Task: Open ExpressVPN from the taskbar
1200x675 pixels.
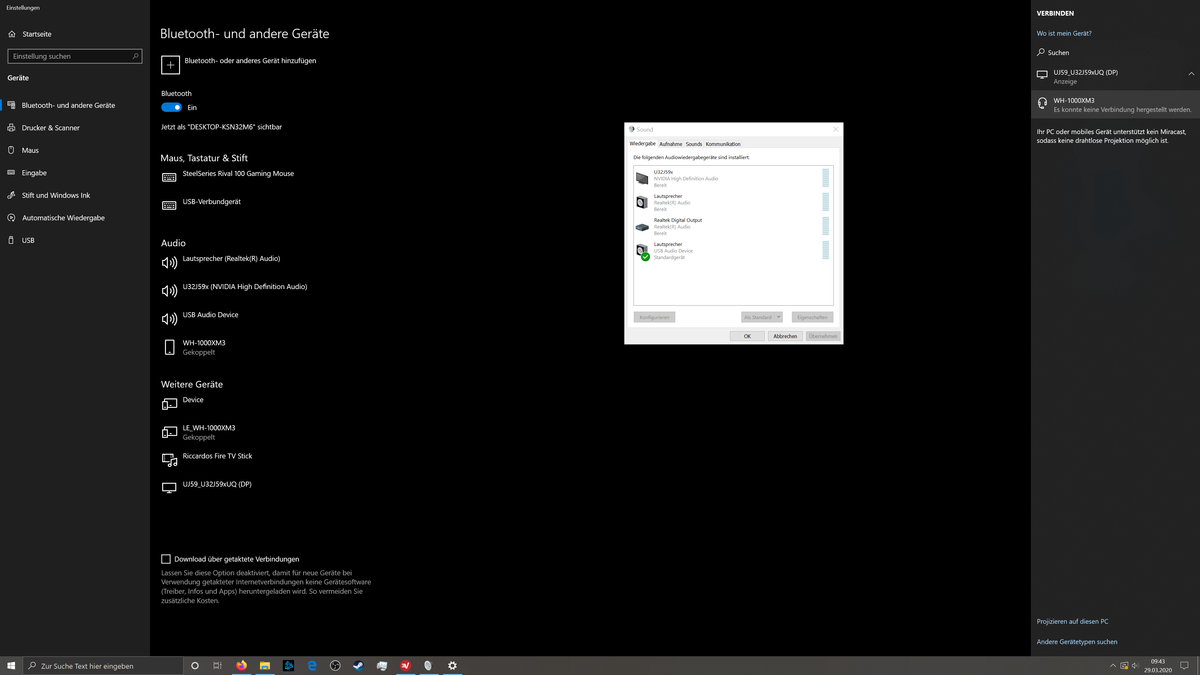Action: tap(405, 665)
